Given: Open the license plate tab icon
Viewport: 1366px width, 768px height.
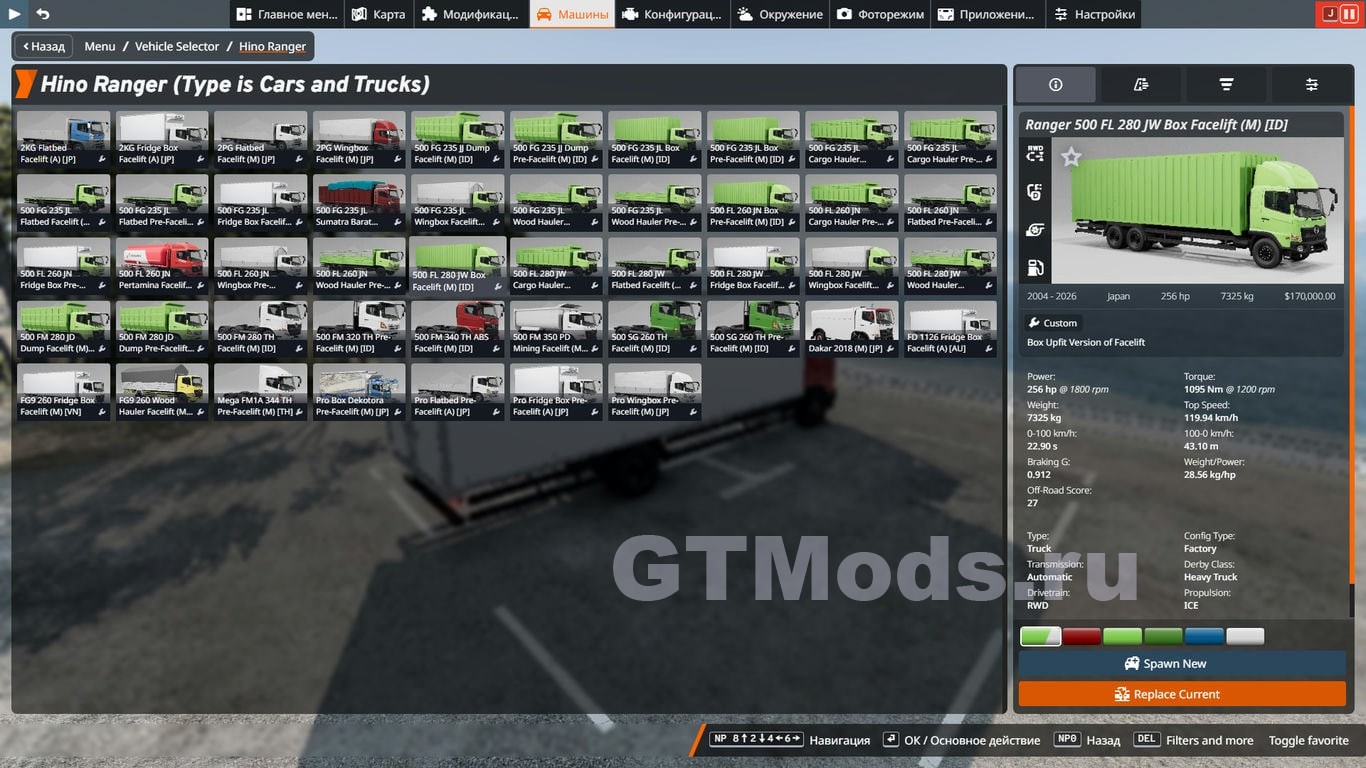Looking at the screenshot, I should pos(1140,85).
